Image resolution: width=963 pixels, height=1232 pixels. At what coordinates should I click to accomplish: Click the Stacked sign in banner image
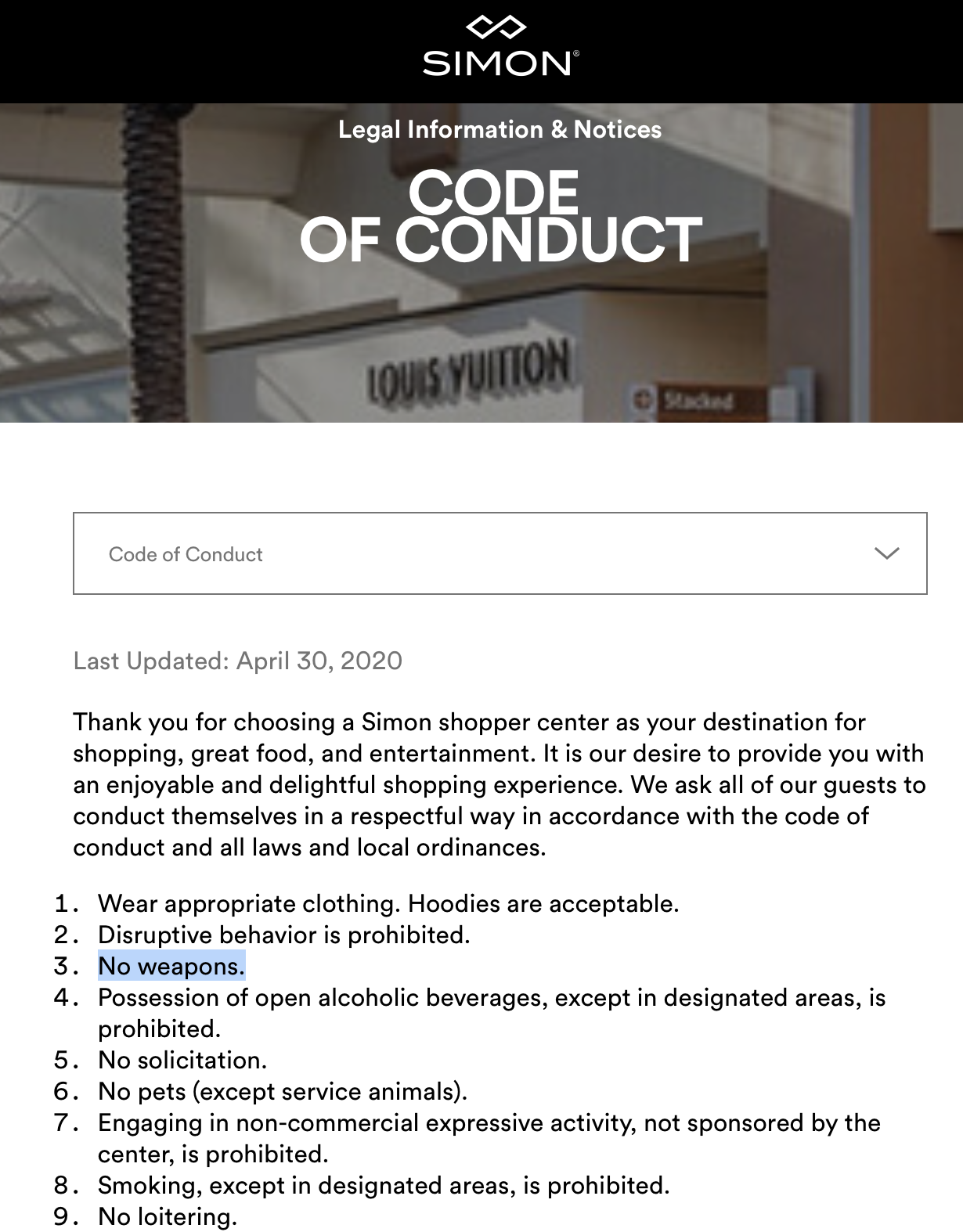(x=695, y=402)
